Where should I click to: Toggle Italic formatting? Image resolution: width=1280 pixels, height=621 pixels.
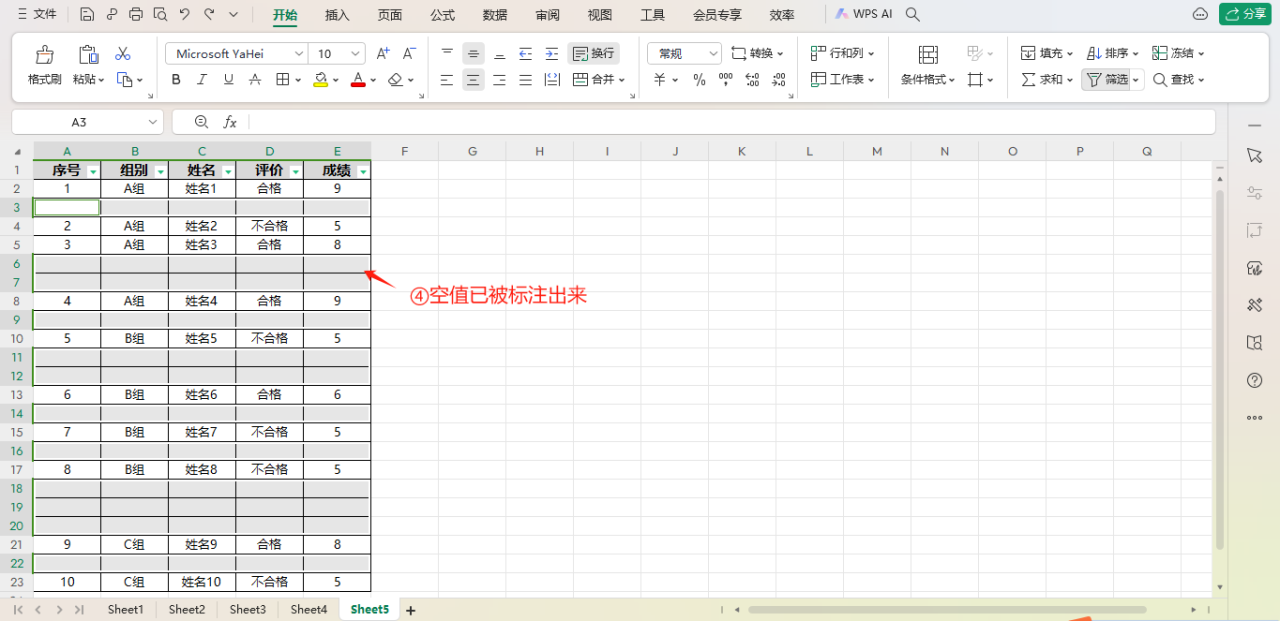click(203, 80)
